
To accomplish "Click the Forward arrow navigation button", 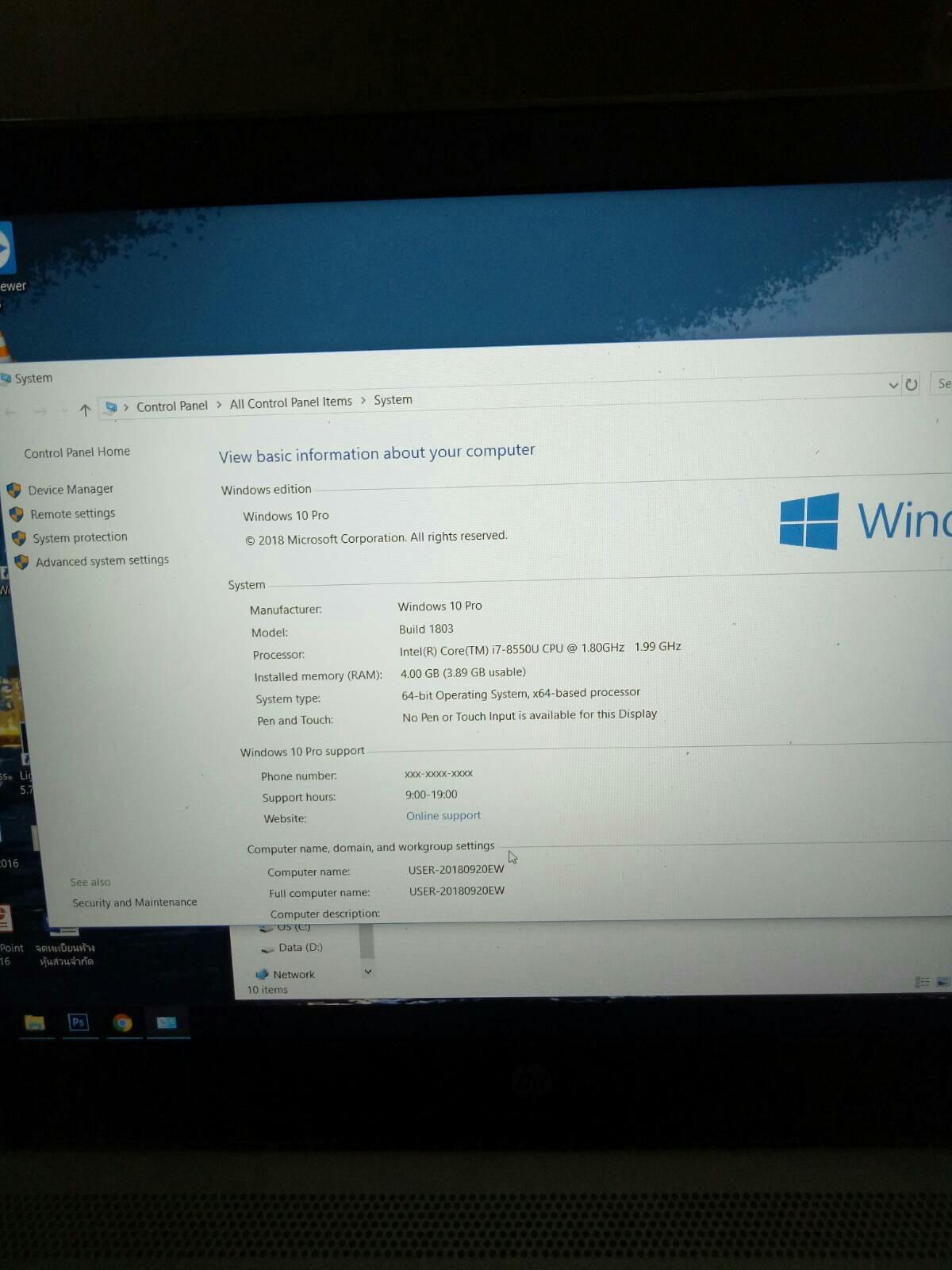I will tap(40, 411).
